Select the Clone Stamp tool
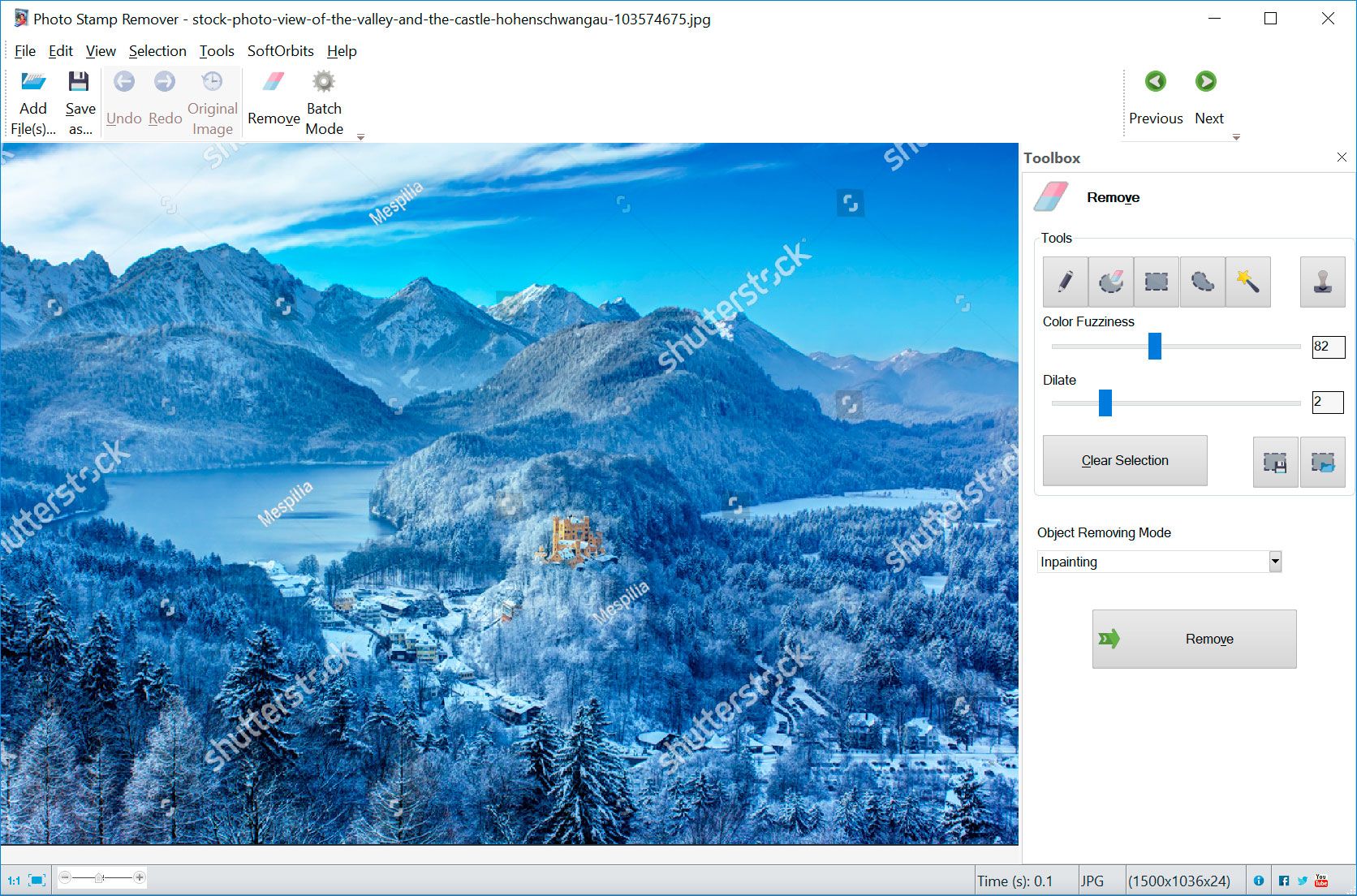Viewport: 1357px width, 896px height. point(1322,282)
